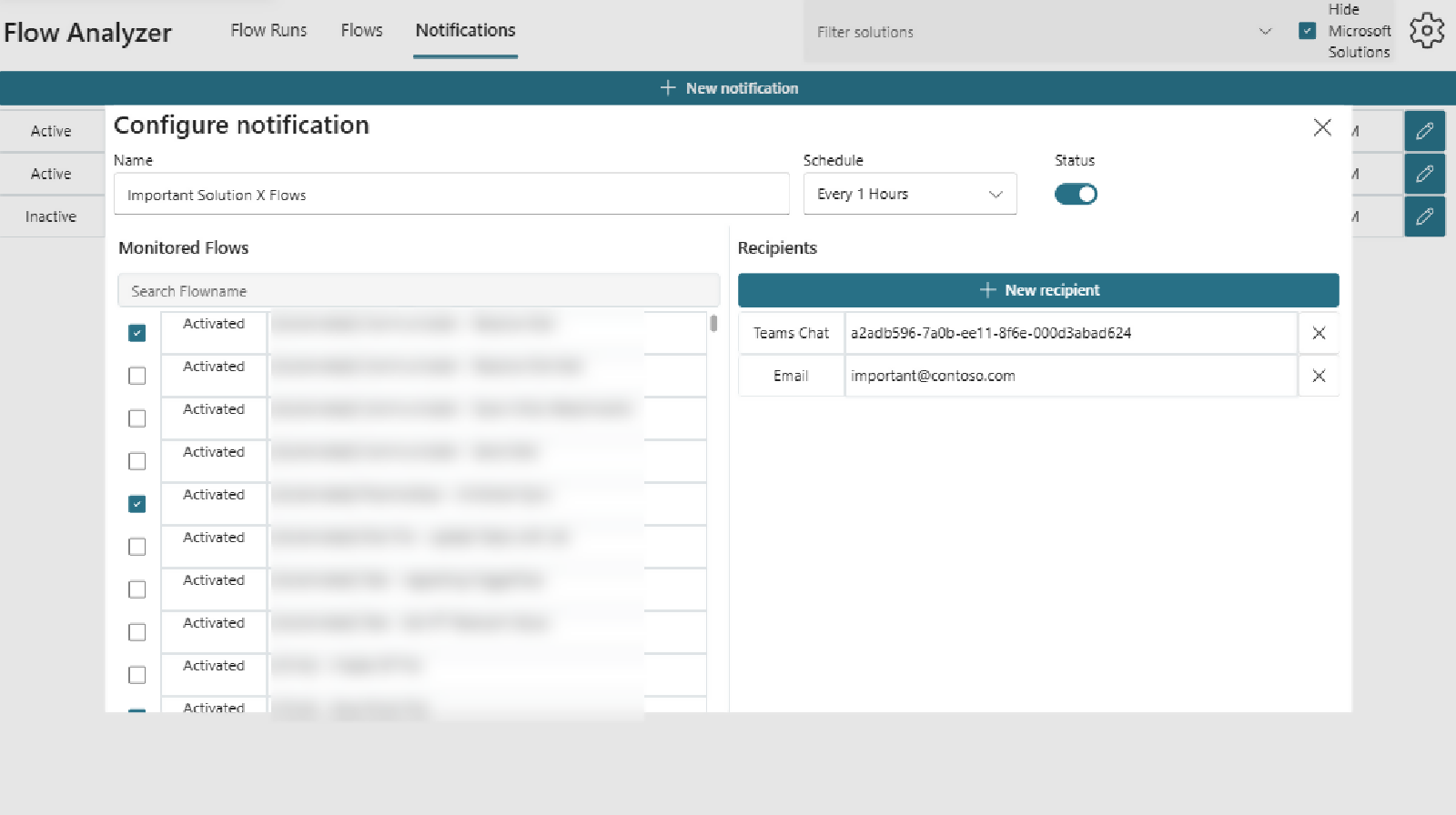This screenshot has width=1456, height=815.
Task: Click the plus icon on New recipient button
Action: 988,290
